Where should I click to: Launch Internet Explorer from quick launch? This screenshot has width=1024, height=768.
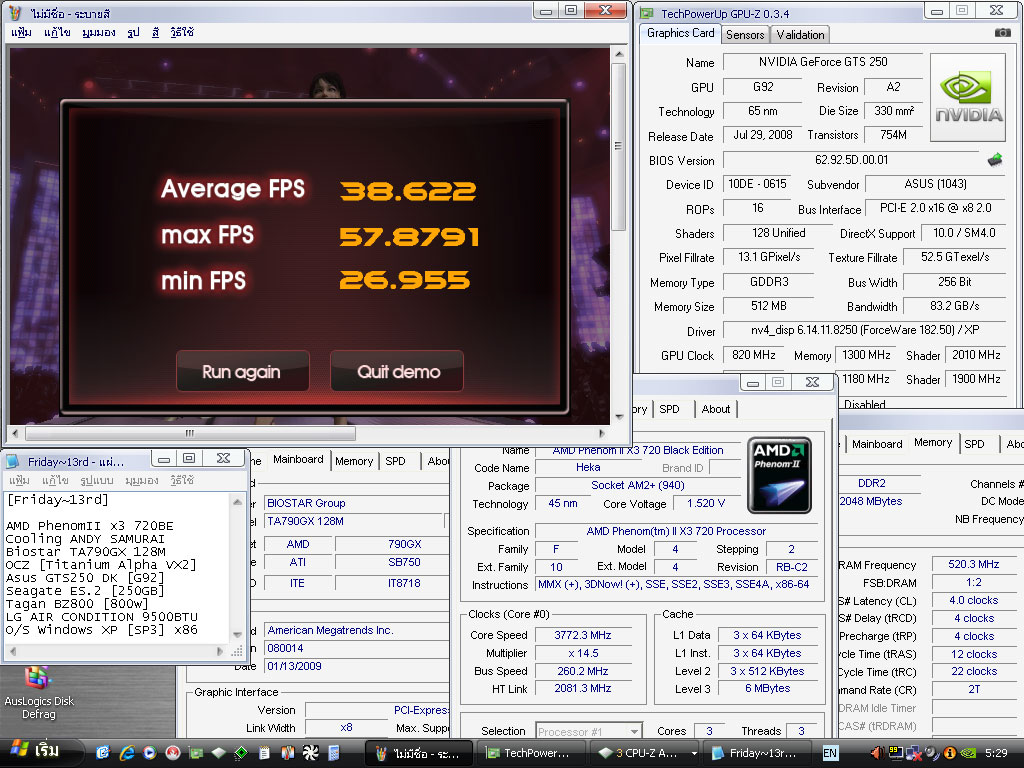[x=126, y=753]
